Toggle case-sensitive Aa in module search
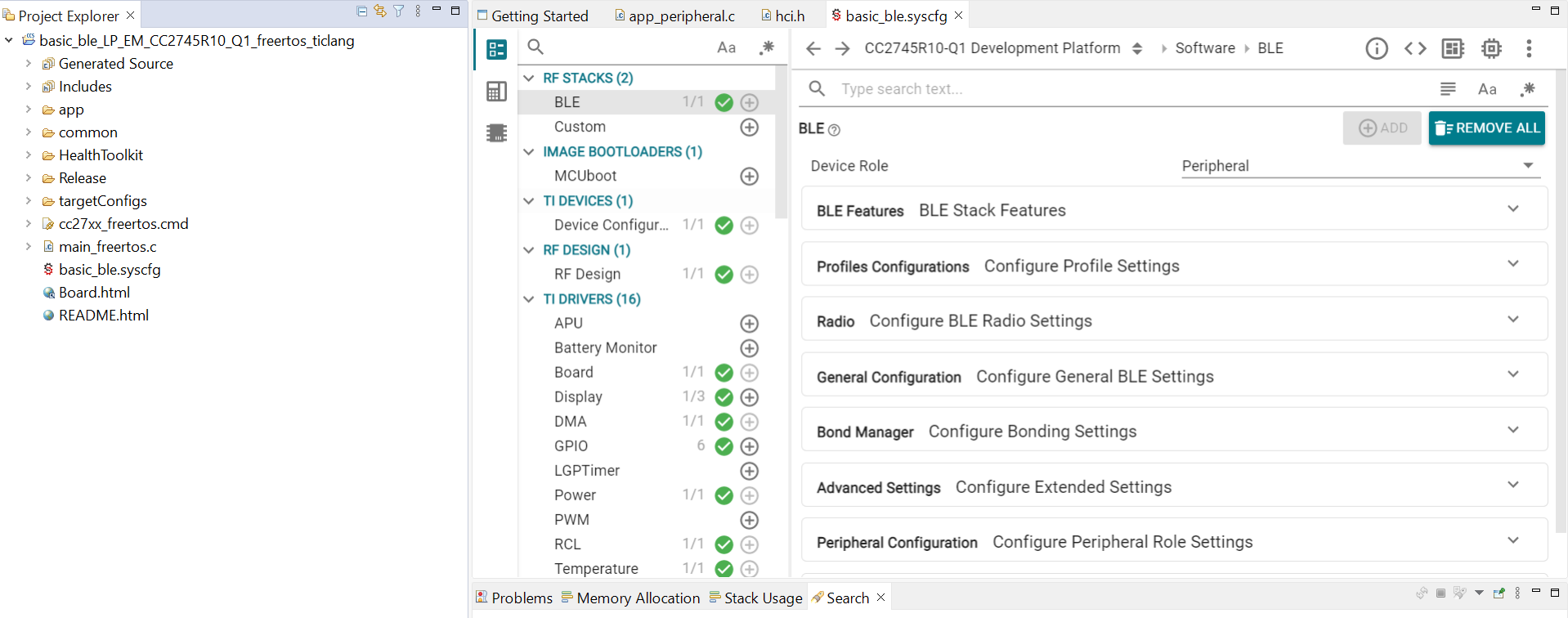The image size is (1568, 618). pyautogui.click(x=726, y=47)
